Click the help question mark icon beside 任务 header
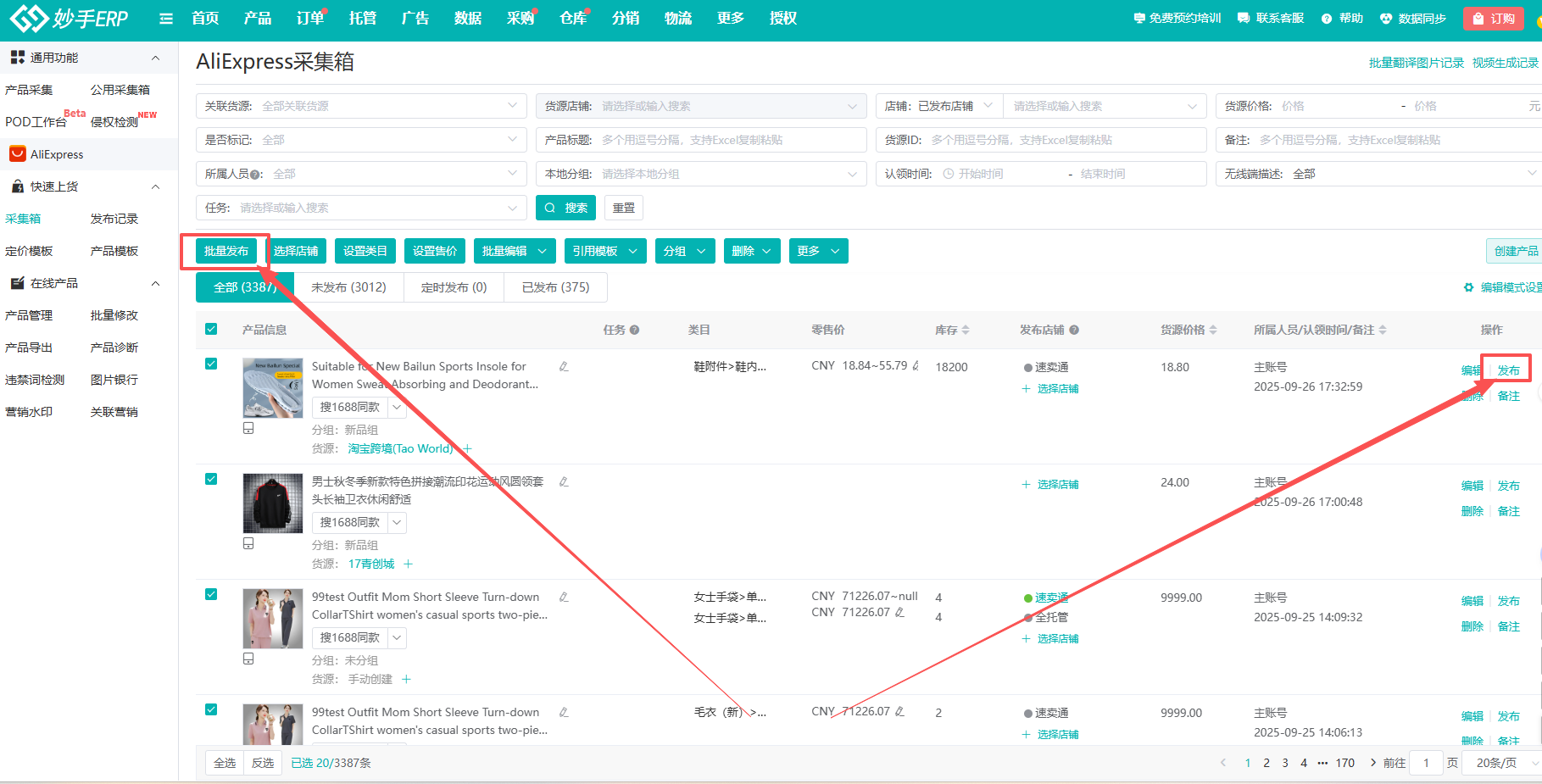The image size is (1542, 784). [634, 331]
